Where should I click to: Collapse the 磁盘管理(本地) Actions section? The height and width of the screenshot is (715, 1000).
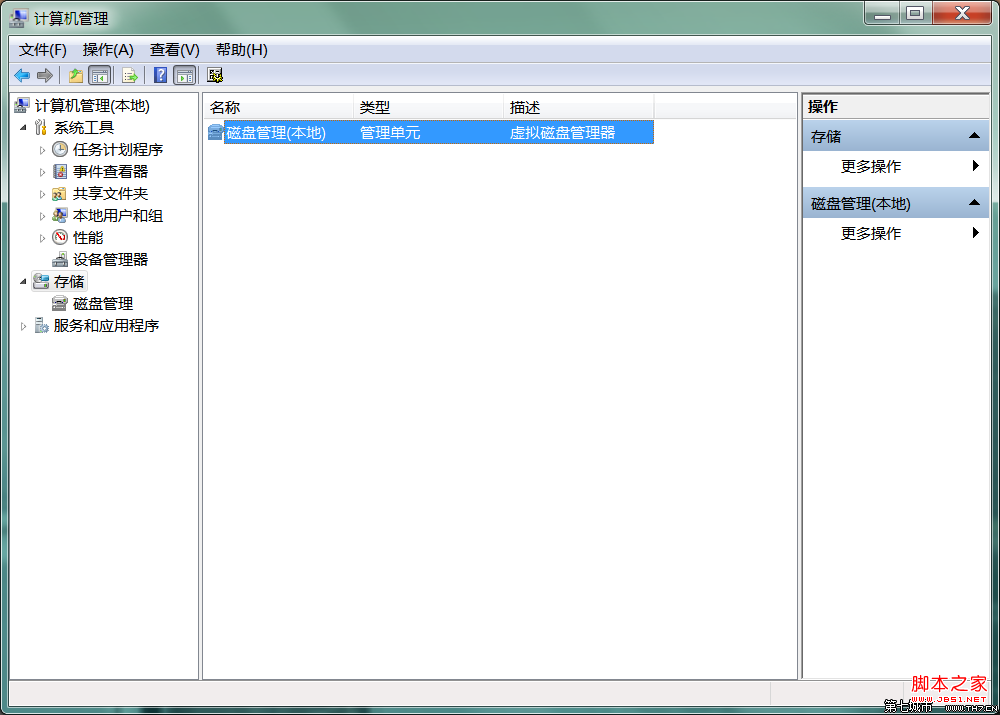pos(974,202)
